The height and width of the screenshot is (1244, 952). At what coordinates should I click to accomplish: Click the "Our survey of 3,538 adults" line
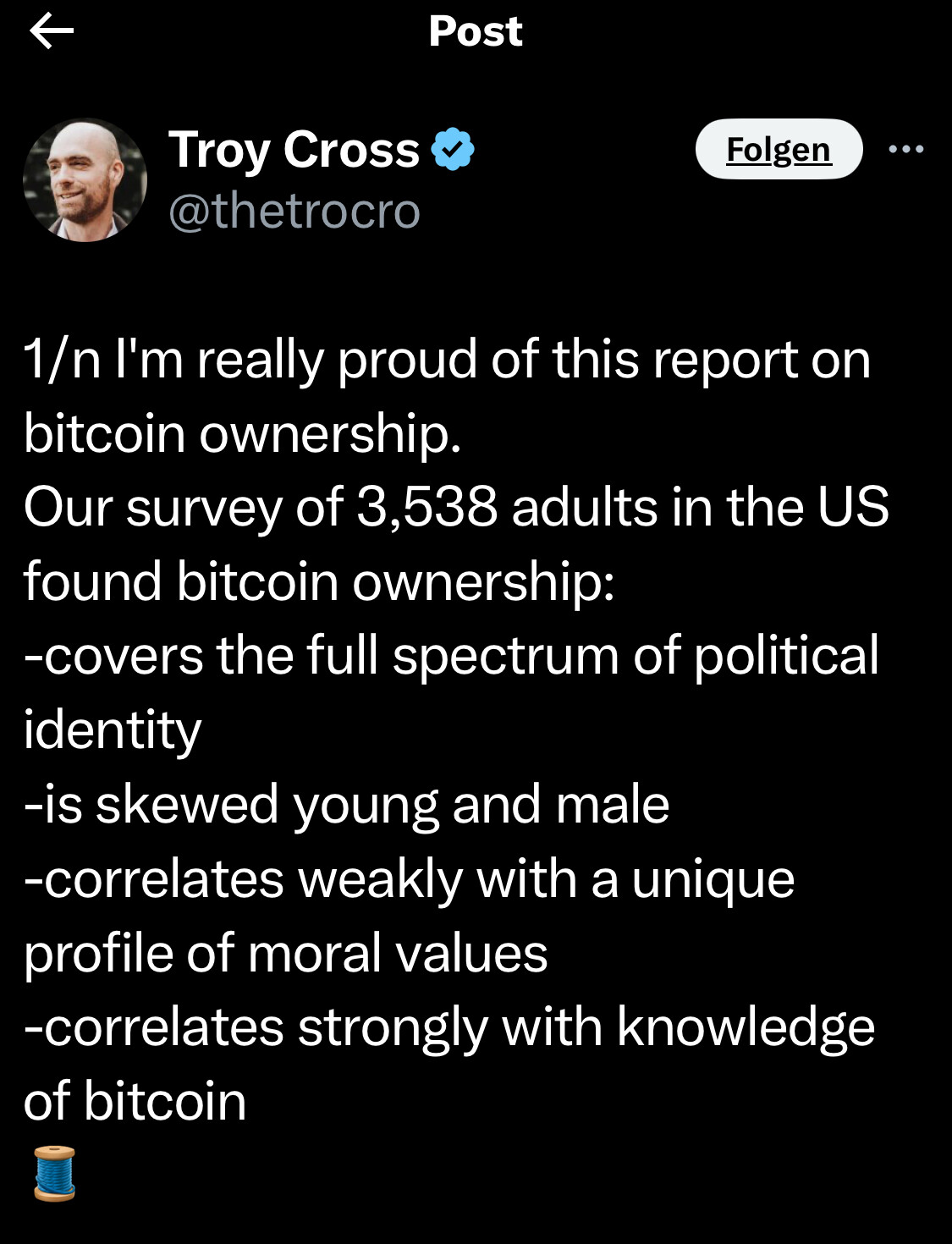pyautogui.click(x=456, y=508)
